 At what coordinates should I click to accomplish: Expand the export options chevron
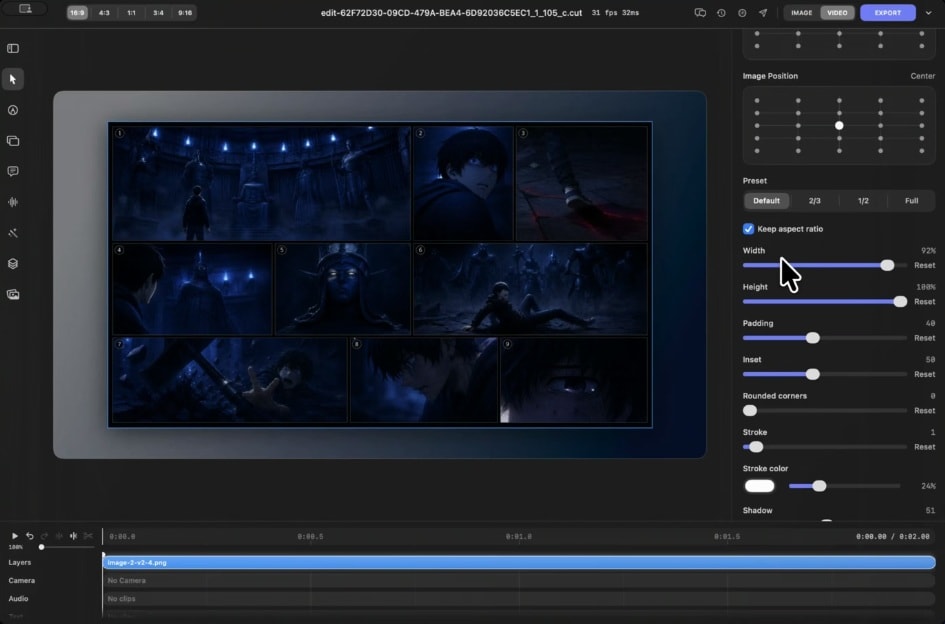pyautogui.click(x=929, y=13)
